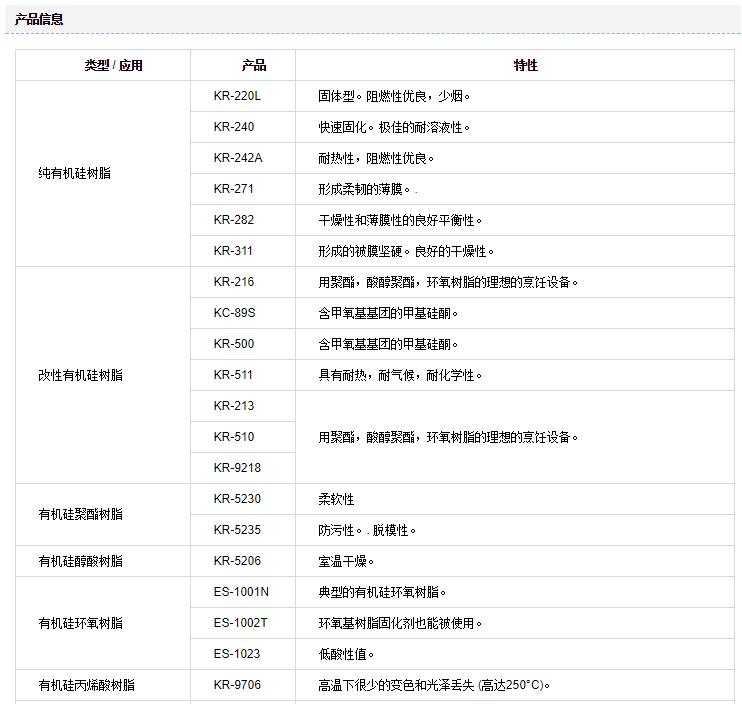Screen dimensions: 742x704
Task: Select the KR-9706 product code
Action: (237, 685)
